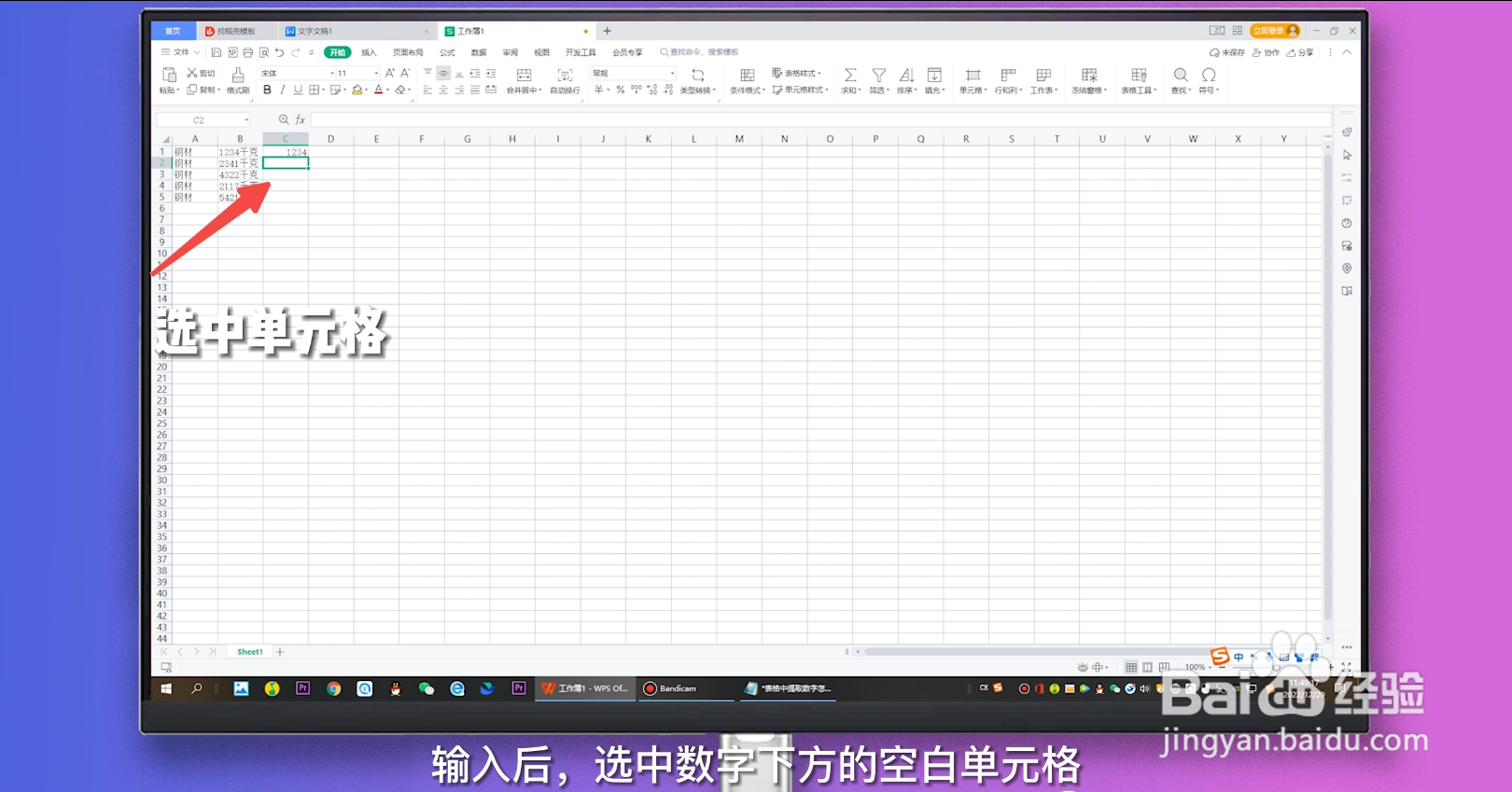
Task: Click the Worksheet (工作表) icon
Action: [1043, 75]
